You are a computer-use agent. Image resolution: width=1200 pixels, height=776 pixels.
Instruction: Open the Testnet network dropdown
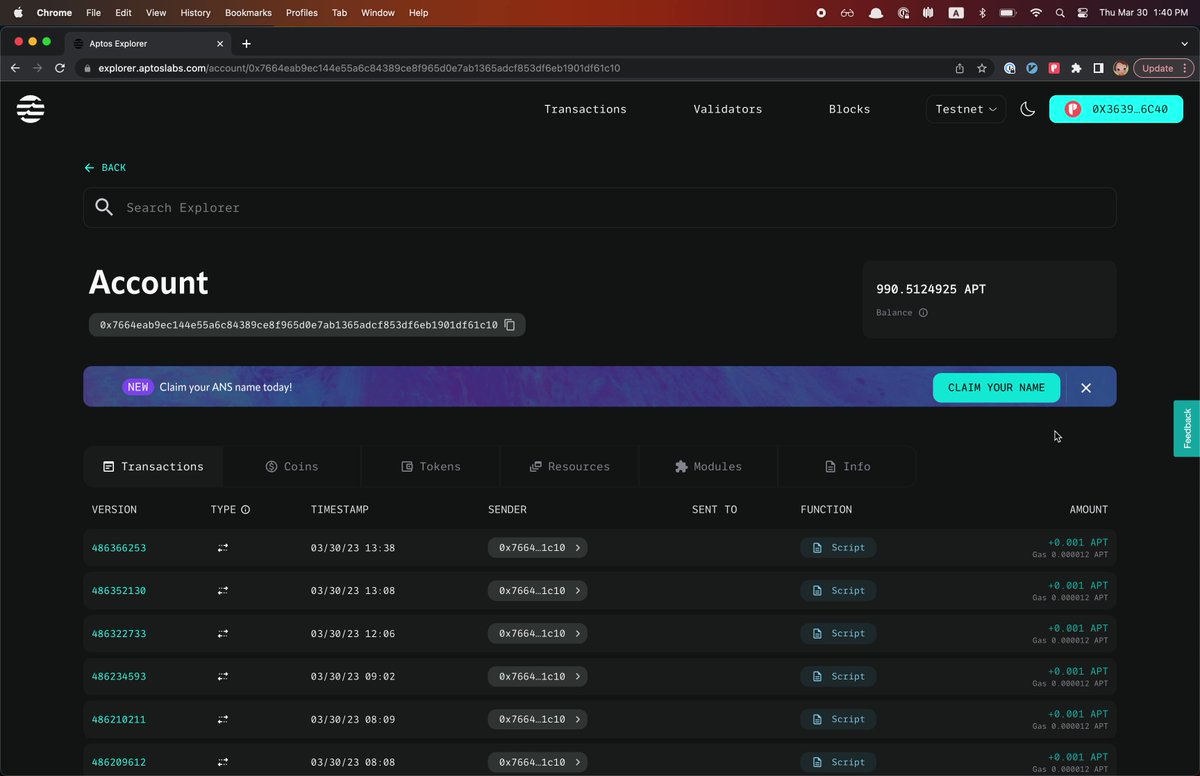pos(966,109)
